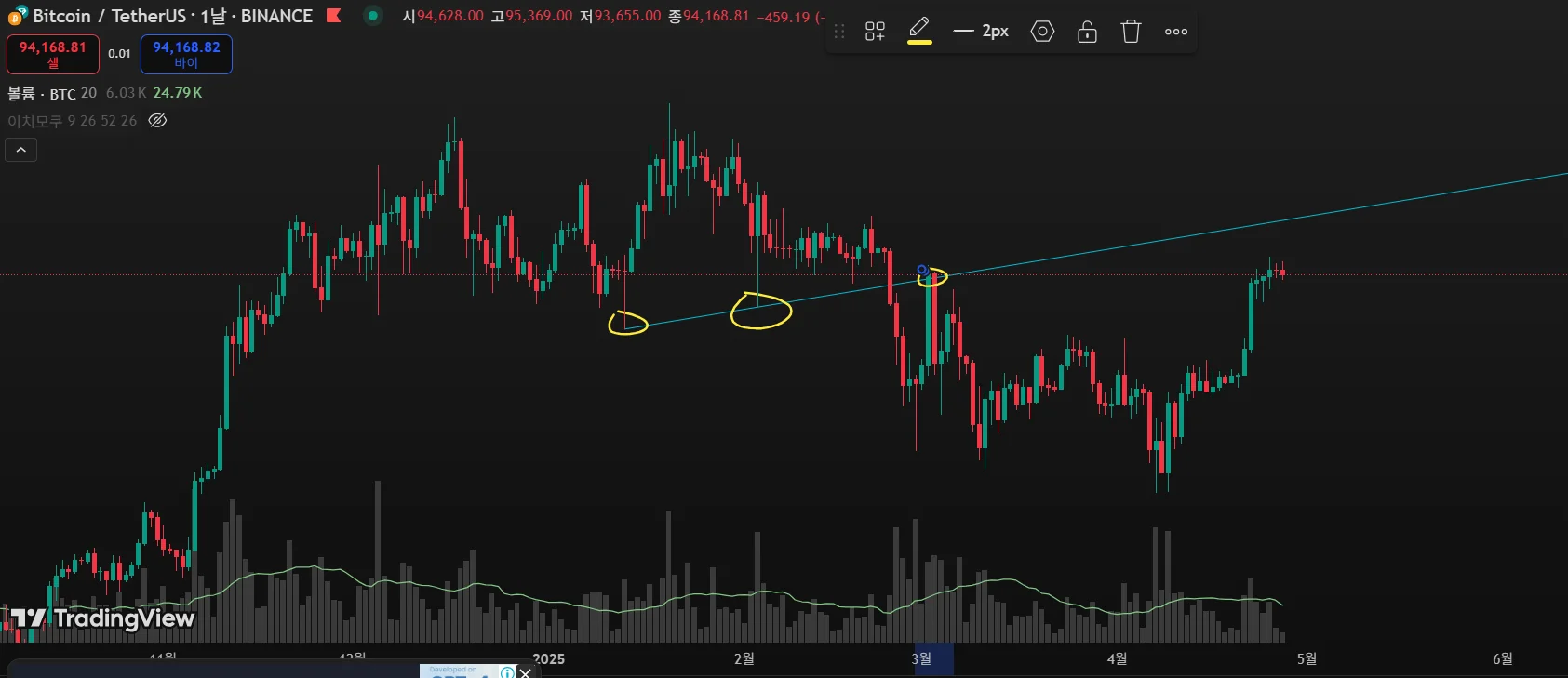Toggle the lock on selected drawing
1568x678 pixels.
1087,32
